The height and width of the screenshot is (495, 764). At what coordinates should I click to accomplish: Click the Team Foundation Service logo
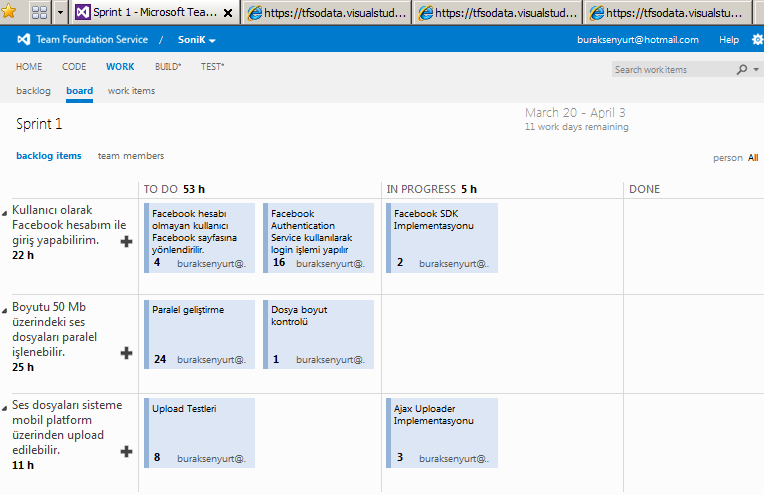point(24,40)
